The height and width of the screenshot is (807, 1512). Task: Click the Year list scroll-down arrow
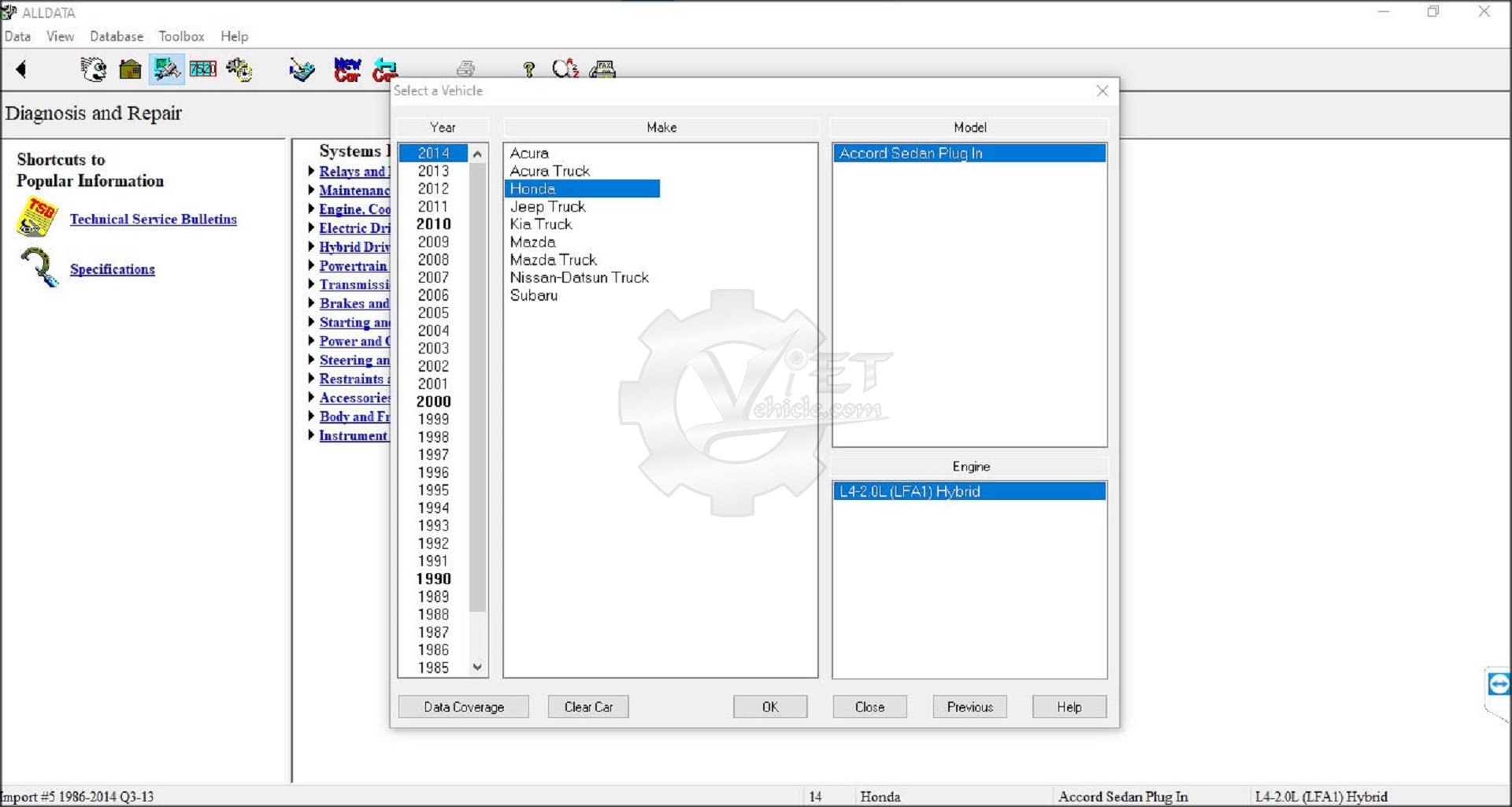pos(477,667)
